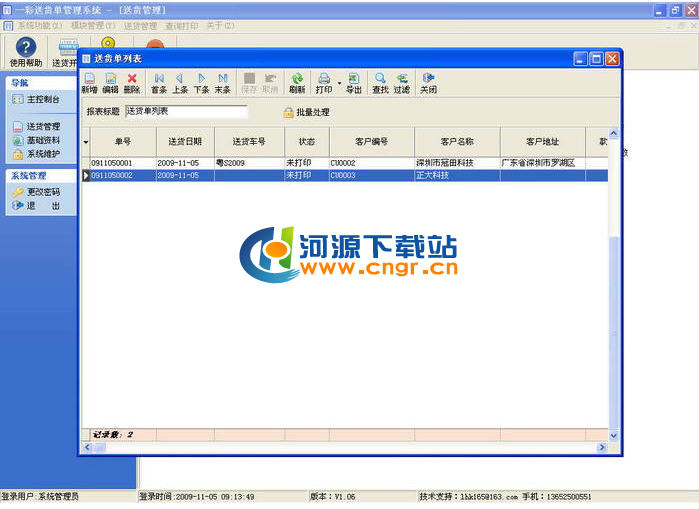This screenshot has width=699, height=509.
Task: Click the 送货开单 toolbar icon in main window
Action: pos(65,53)
